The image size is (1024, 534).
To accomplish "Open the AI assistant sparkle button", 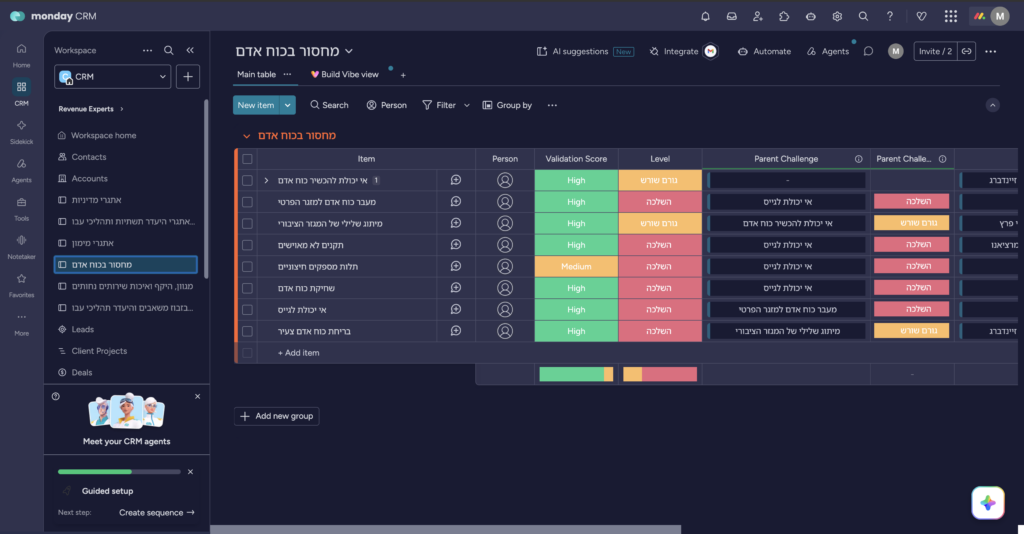I will tap(987, 503).
